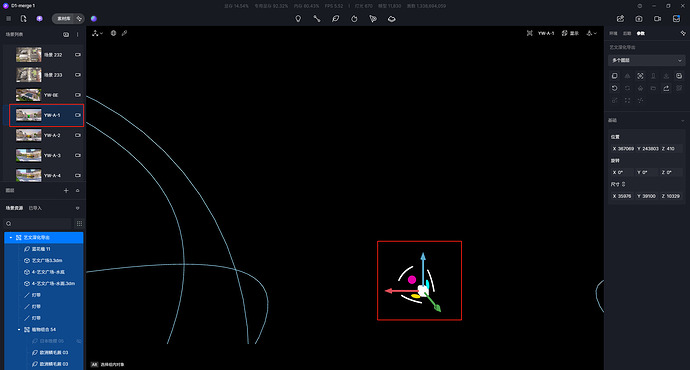The image size is (690, 370).
Task: Switch to the first tab in right panel
Action: tap(613, 33)
